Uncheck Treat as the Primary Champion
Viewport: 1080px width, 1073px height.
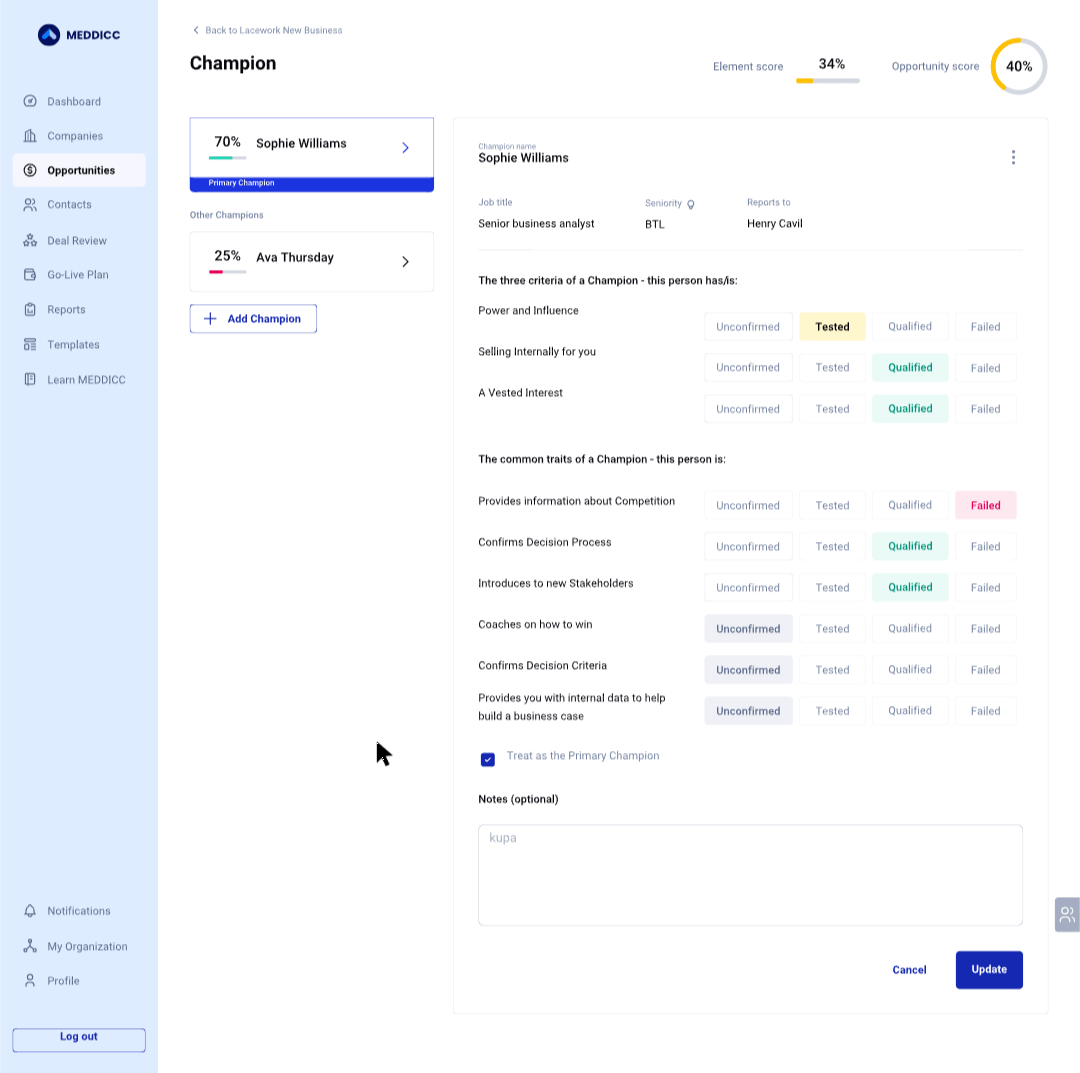(x=488, y=760)
